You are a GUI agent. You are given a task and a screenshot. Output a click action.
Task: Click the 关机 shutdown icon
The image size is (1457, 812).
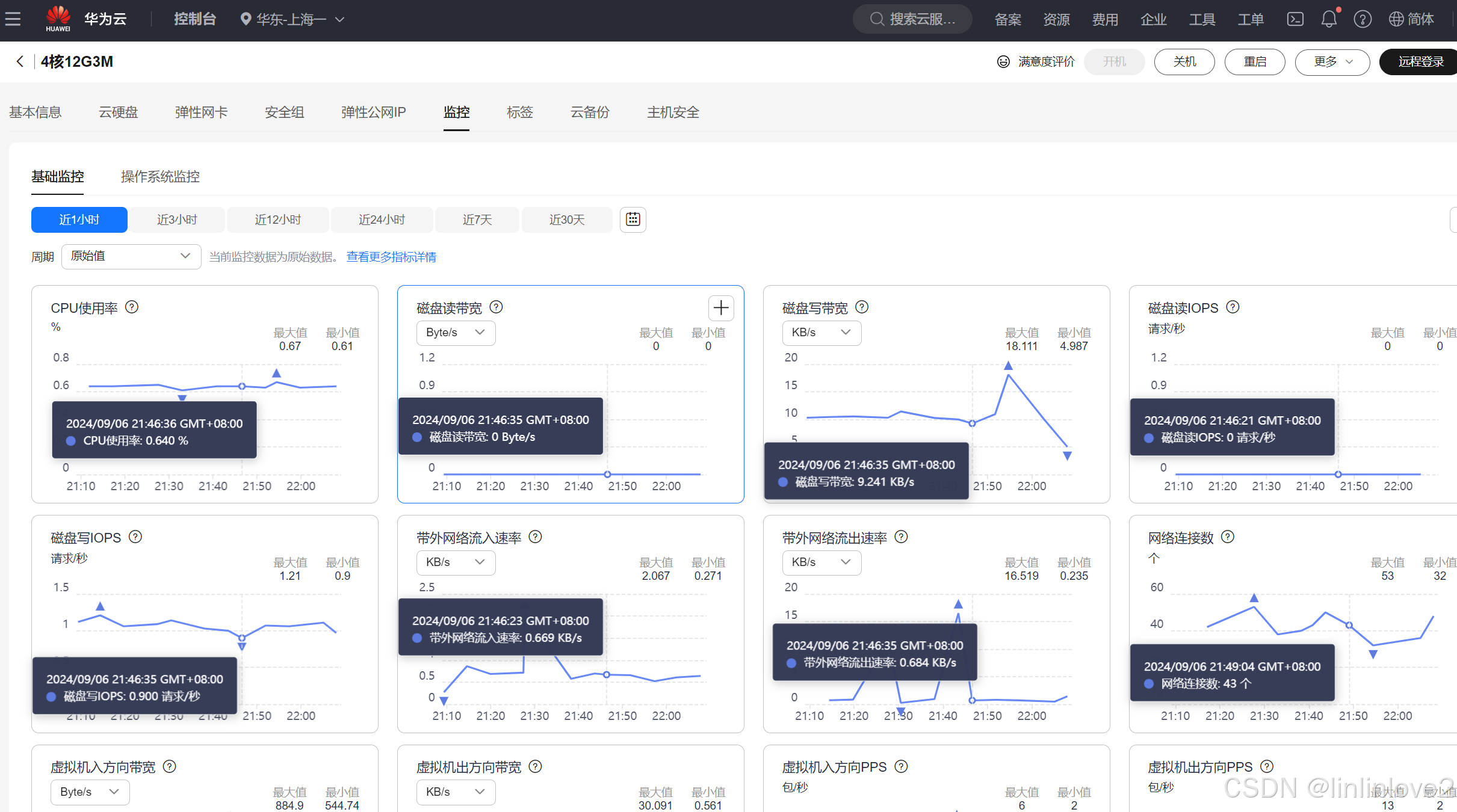(1185, 62)
